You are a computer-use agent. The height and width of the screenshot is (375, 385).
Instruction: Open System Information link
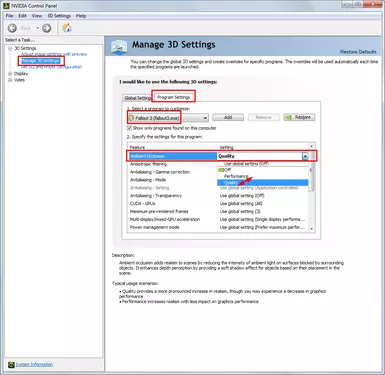[34, 365]
